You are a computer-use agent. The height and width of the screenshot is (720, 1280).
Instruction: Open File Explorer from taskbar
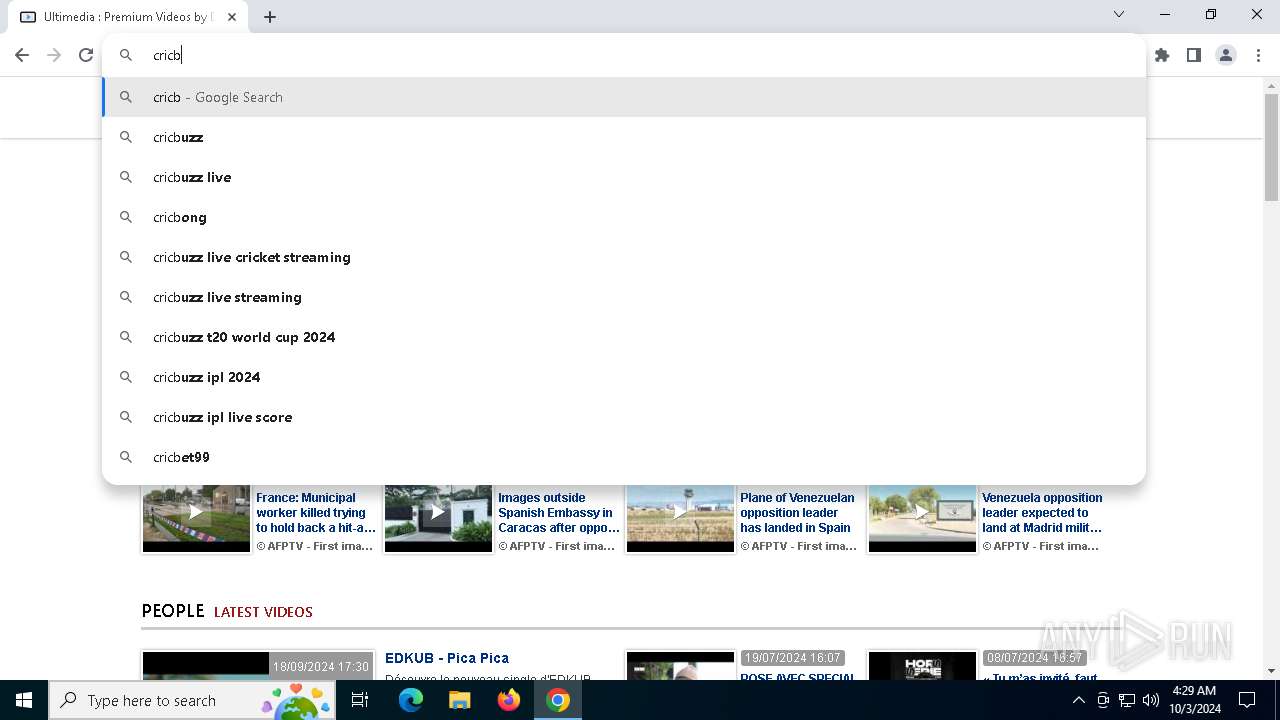pyautogui.click(x=460, y=700)
